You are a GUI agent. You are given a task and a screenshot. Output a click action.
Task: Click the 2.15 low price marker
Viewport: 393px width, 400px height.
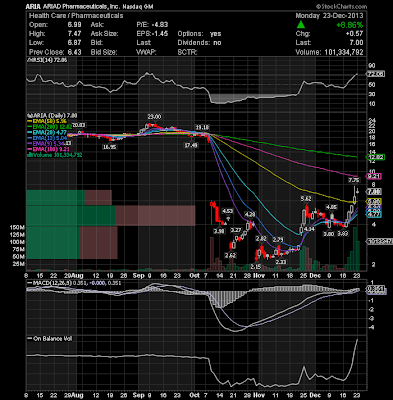pos(256,267)
